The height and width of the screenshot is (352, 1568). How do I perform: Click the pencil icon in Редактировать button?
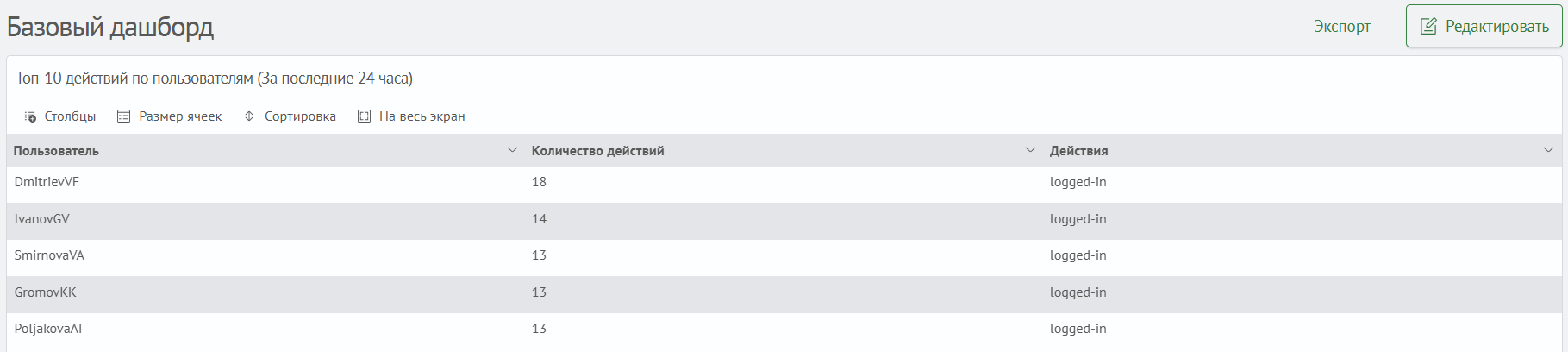[x=1428, y=26]
